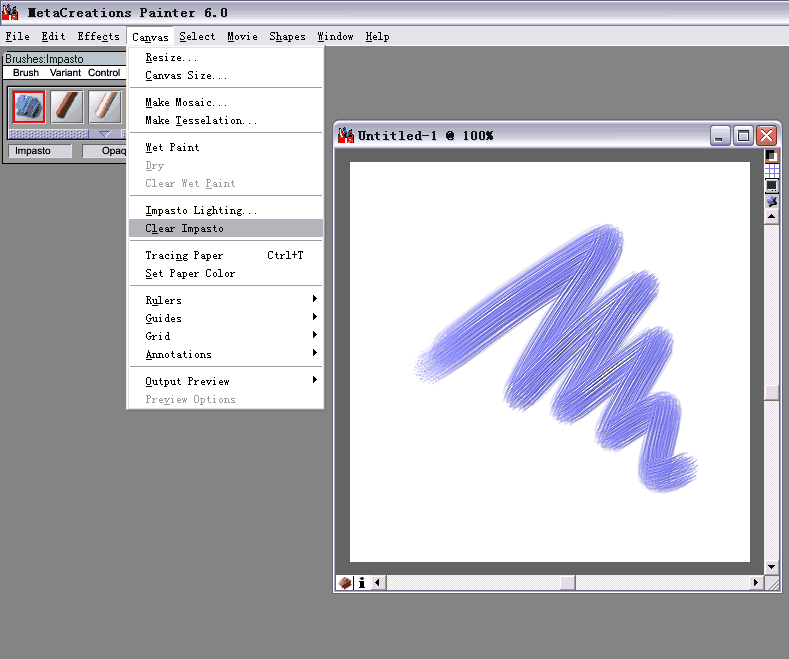Click the Painter app icon in title bar
Viewport: 789px width, 659px height.
(10, 12)
